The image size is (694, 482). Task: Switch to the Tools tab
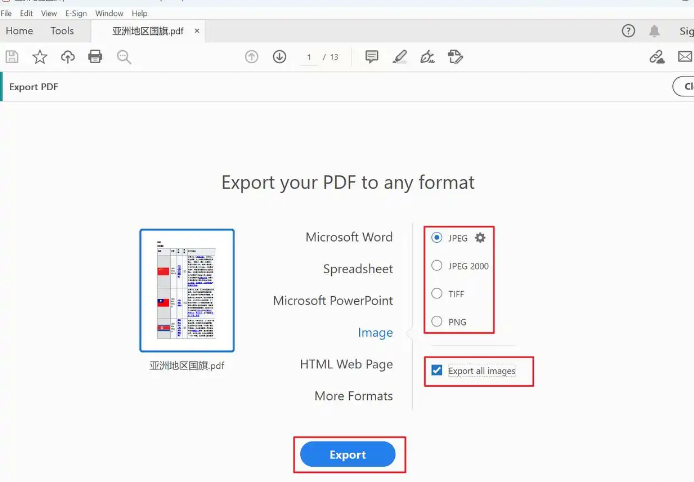pos(62,31)
